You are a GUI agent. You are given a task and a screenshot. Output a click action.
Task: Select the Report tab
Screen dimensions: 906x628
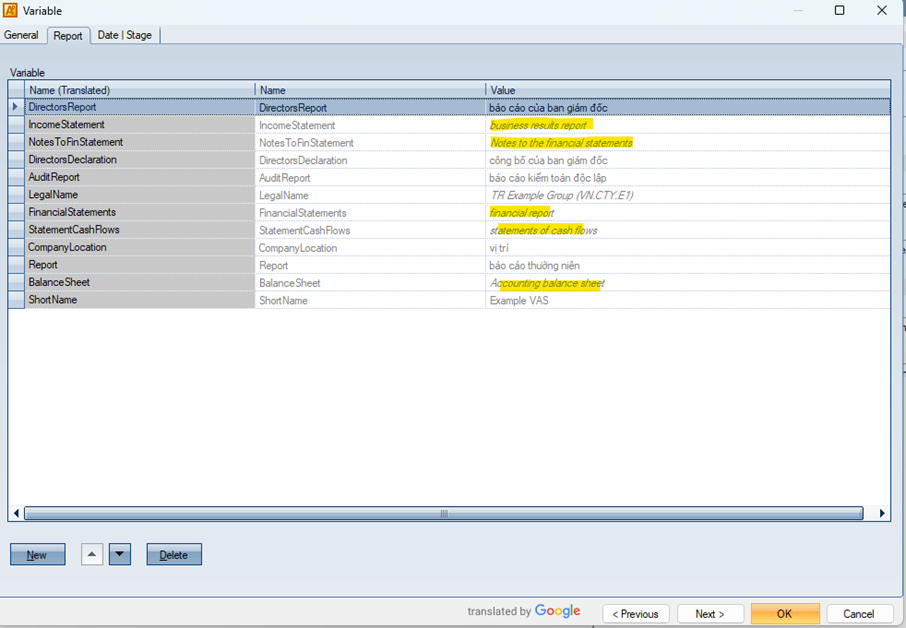point(68,36)
